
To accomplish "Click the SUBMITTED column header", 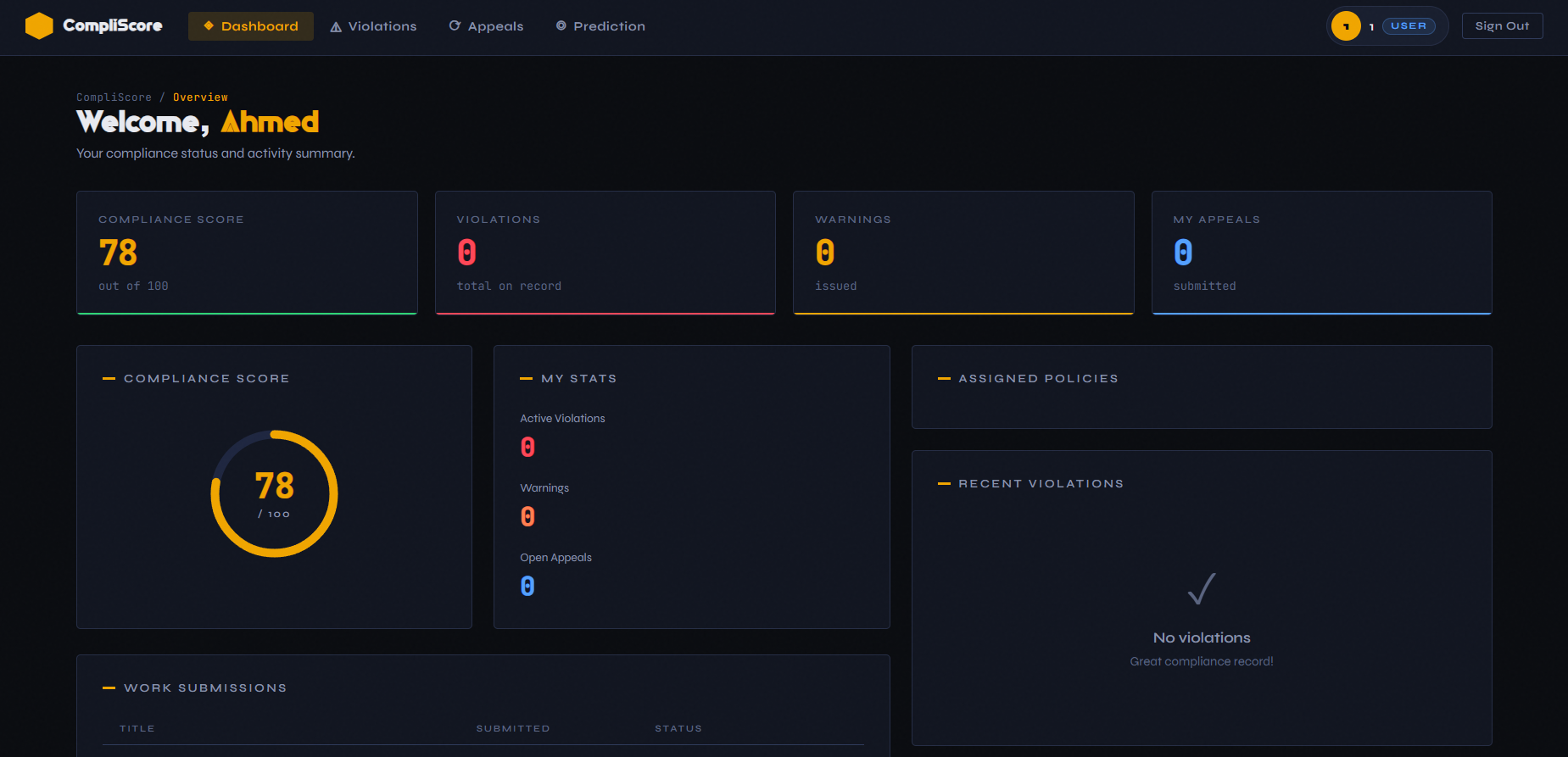I will pos(513,729).
